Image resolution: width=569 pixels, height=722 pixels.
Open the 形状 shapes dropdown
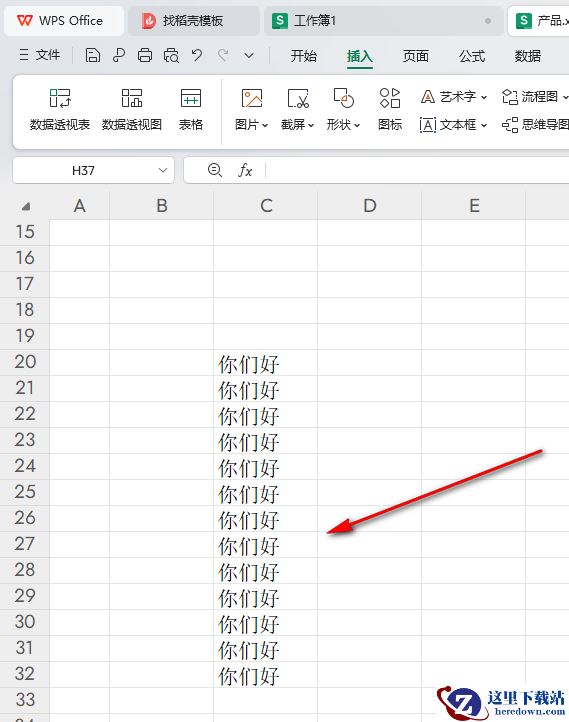pos(343,110)
